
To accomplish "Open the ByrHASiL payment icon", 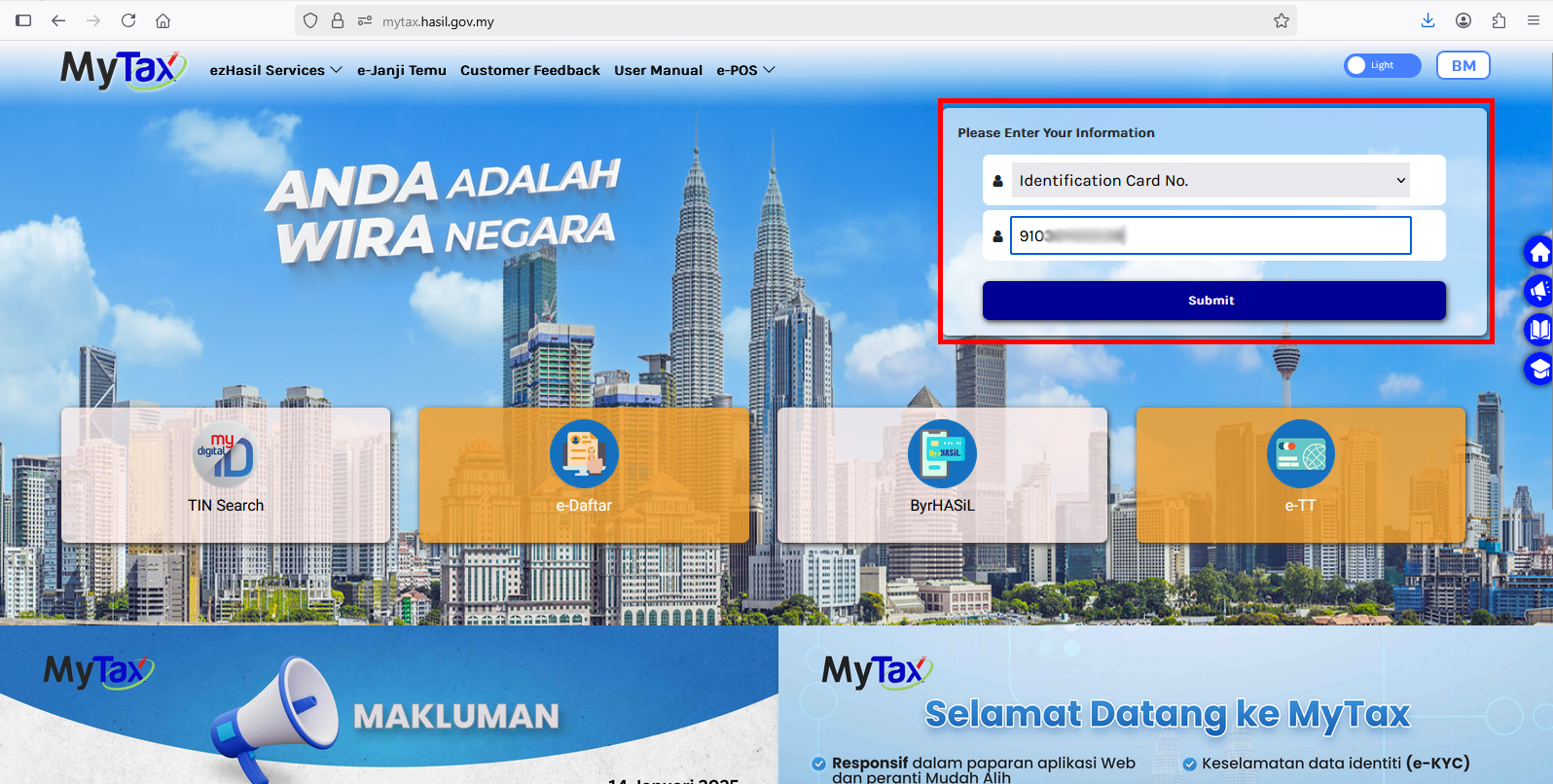I will tap(942, 454).
